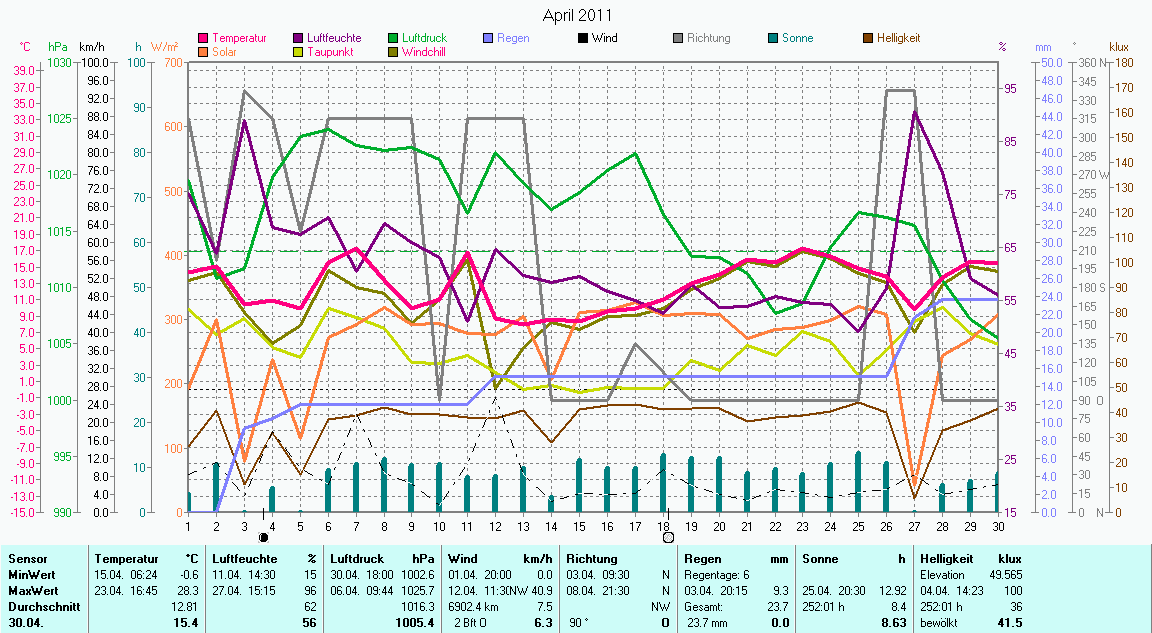Click the yellow Taupunkt legend swatch
This screenshot has width=1152, height=633.
click(x=300, y=52)
